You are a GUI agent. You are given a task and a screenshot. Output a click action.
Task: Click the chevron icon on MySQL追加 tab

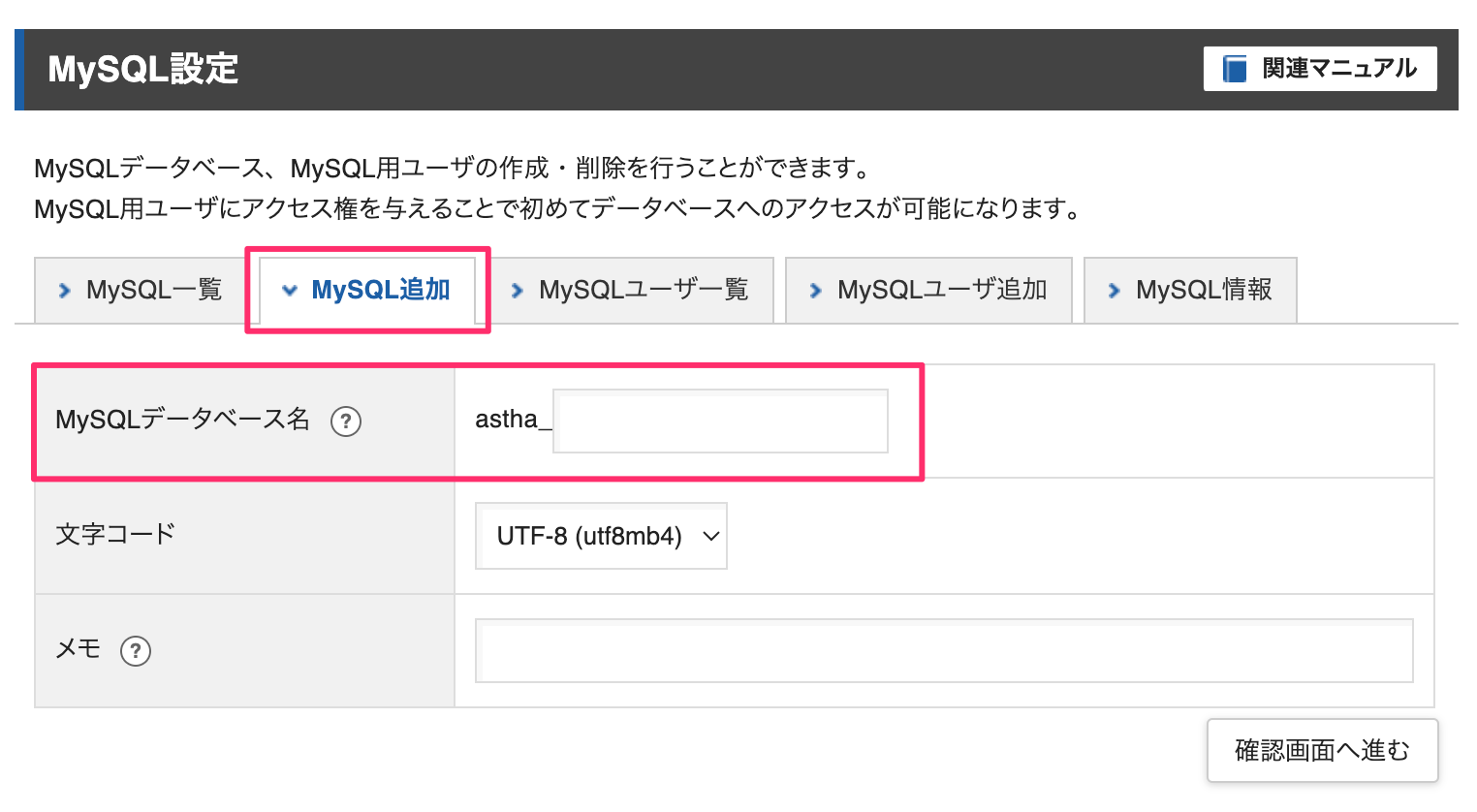click(x=289, y=290)
